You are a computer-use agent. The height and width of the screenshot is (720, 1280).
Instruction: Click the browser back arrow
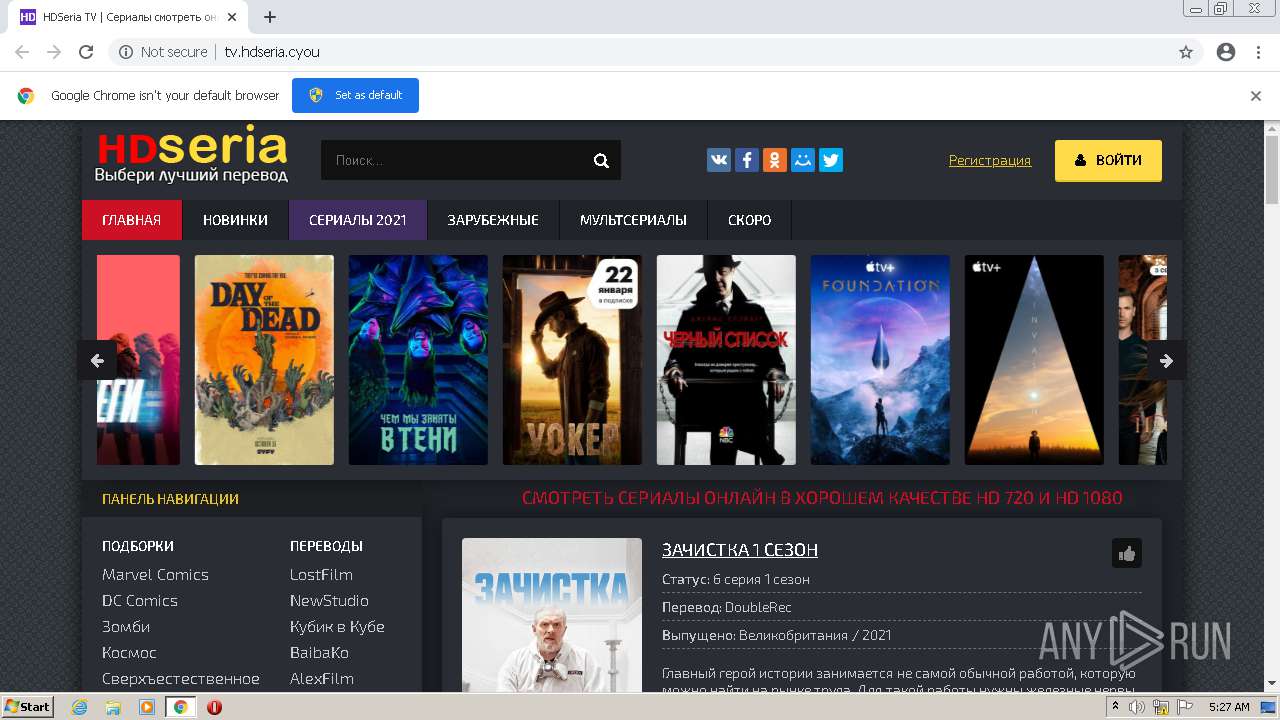22,52
